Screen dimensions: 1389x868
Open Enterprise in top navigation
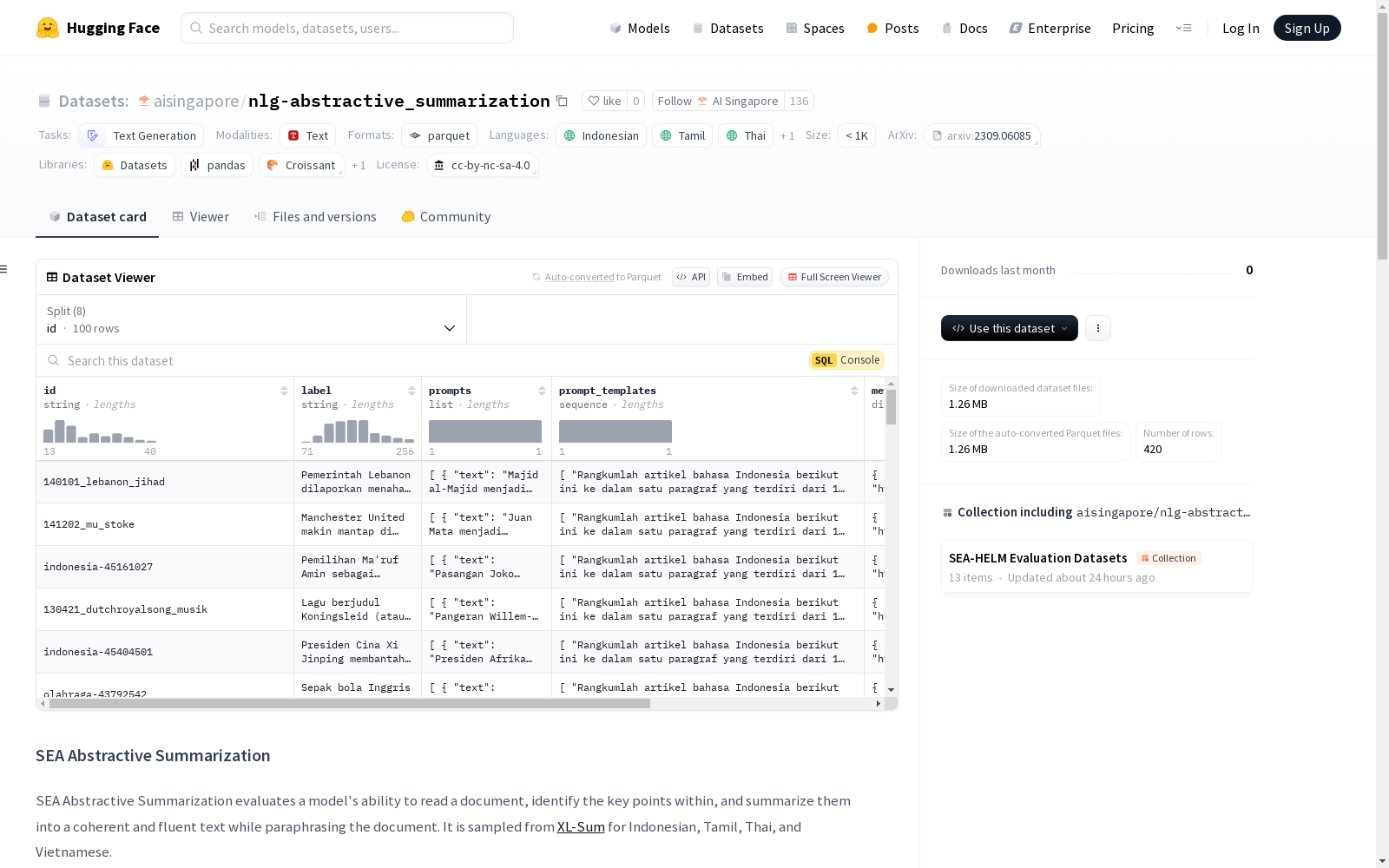coord(1050,28)
